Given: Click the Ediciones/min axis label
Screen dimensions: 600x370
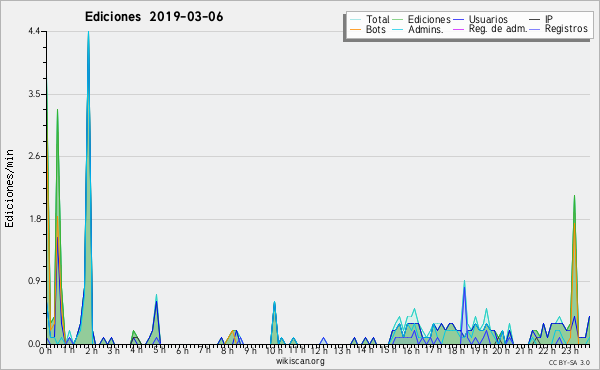Looking at the screenshot, I should point(9,188).
